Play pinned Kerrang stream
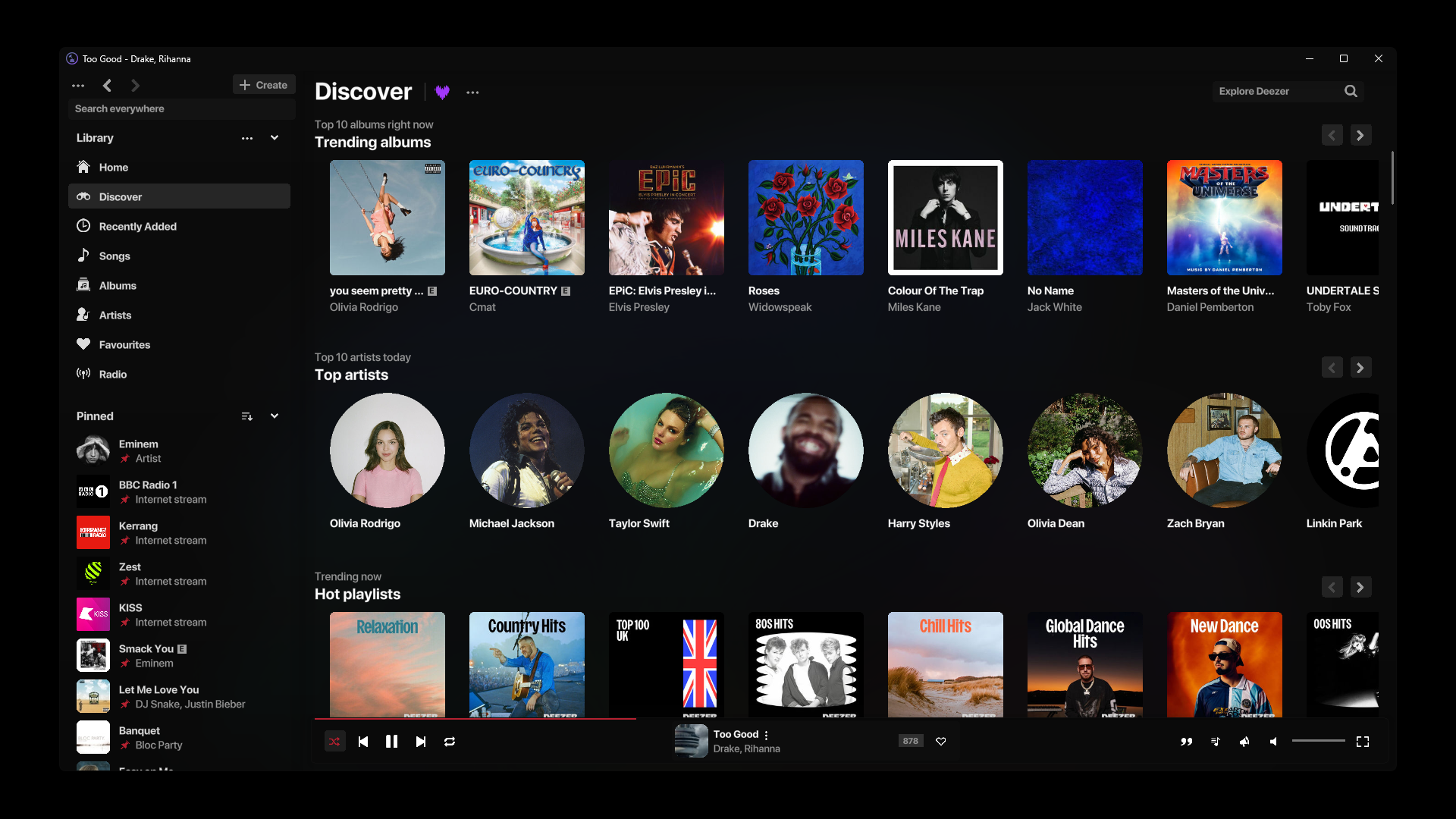Image resolution: width=1456 pixels, height=819 pixels. pyautogui.click(x=179, y=533)
